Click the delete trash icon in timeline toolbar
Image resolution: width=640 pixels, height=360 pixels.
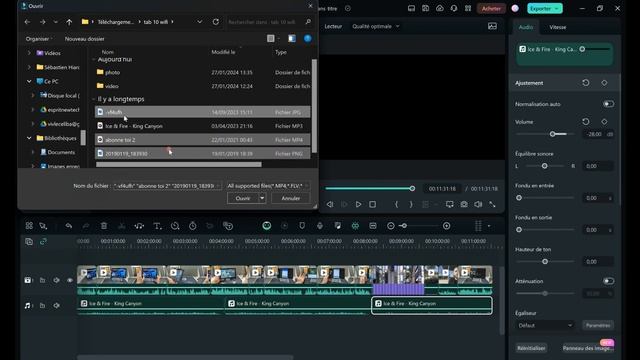(x=104, y=226)
